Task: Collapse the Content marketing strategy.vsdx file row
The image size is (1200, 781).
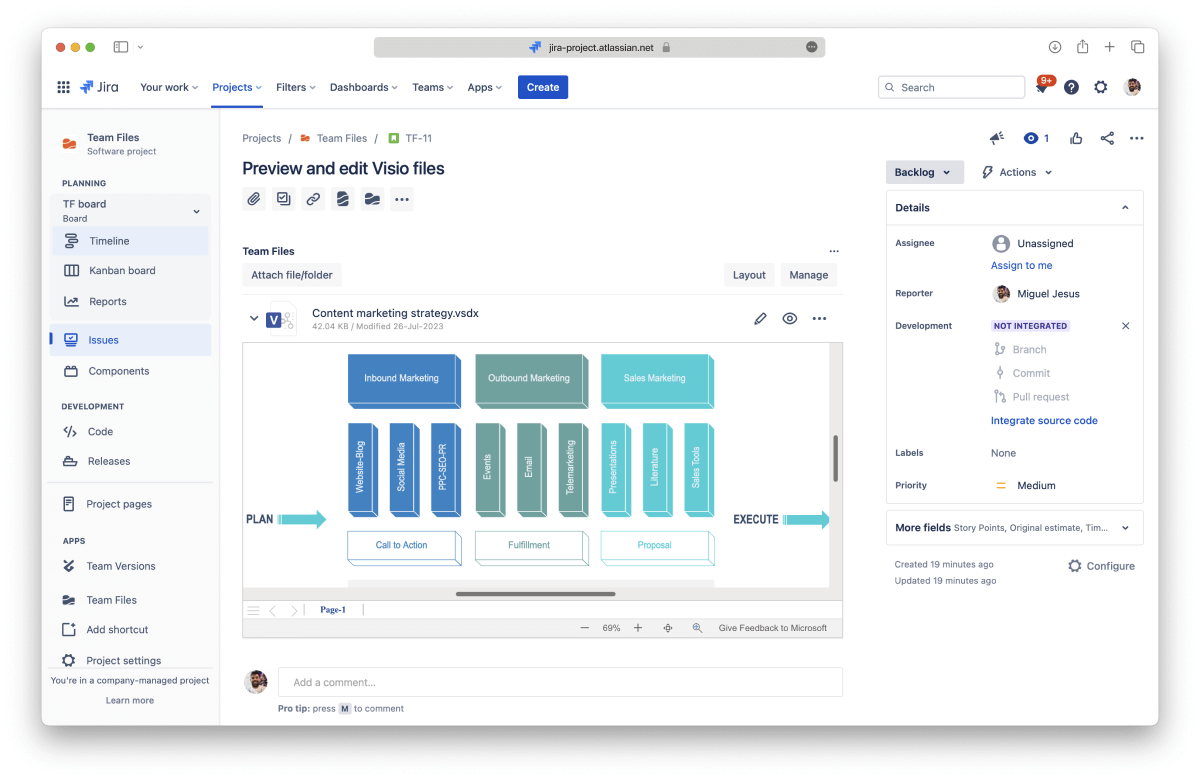Action: pos(254,319)
